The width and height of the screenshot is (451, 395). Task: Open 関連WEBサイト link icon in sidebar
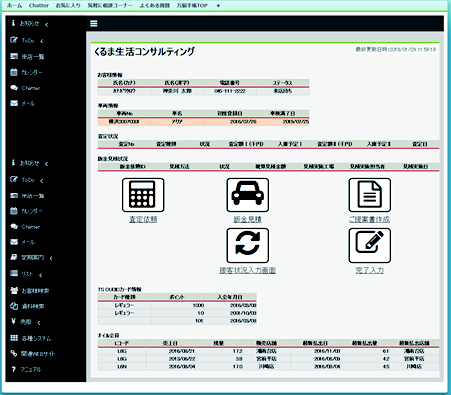coord(14,353)
